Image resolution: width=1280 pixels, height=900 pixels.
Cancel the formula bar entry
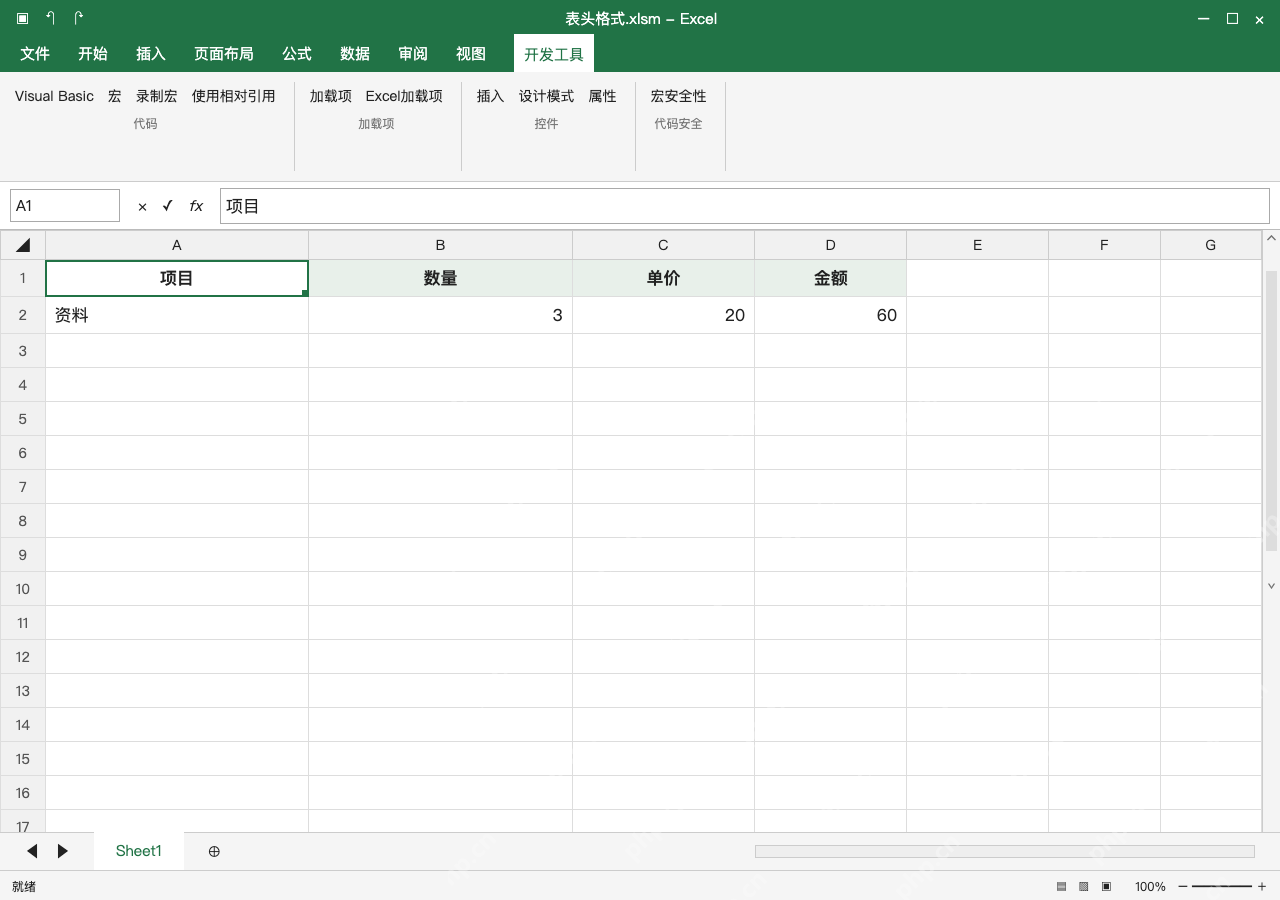coord(142,206)
